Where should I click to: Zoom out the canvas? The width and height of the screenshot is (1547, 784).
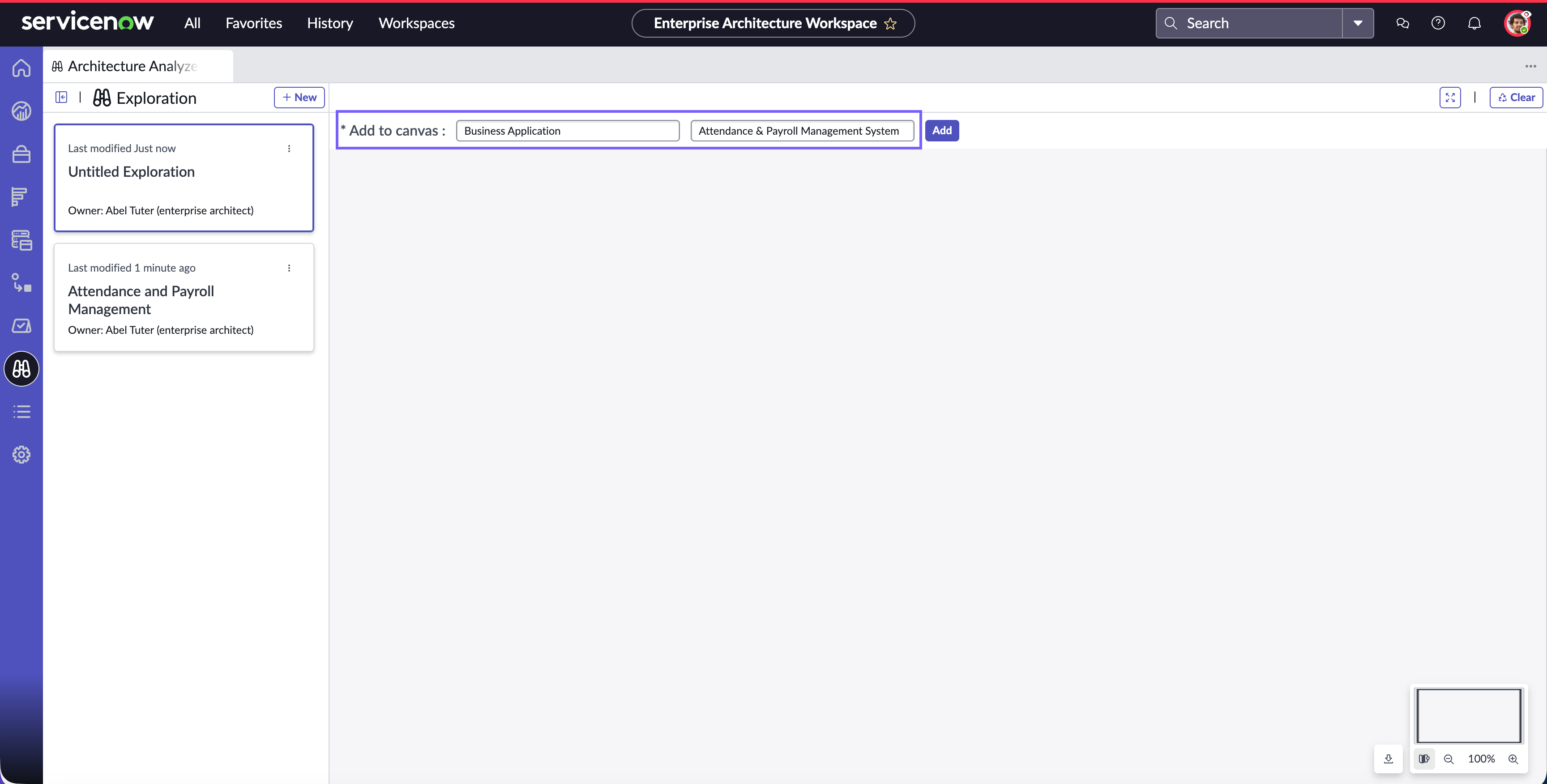(x=1449, y=759)
